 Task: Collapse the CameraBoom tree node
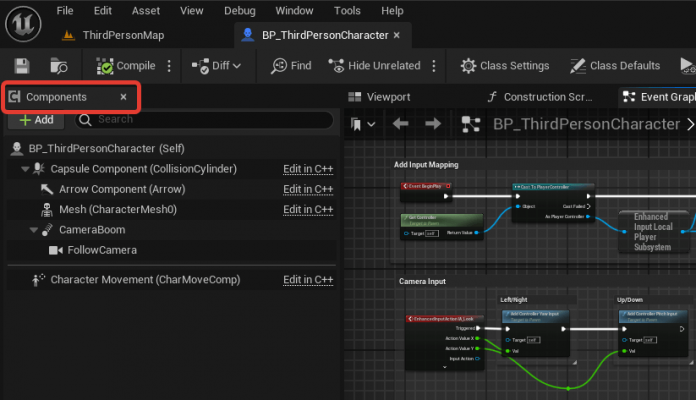click(34, 230)
